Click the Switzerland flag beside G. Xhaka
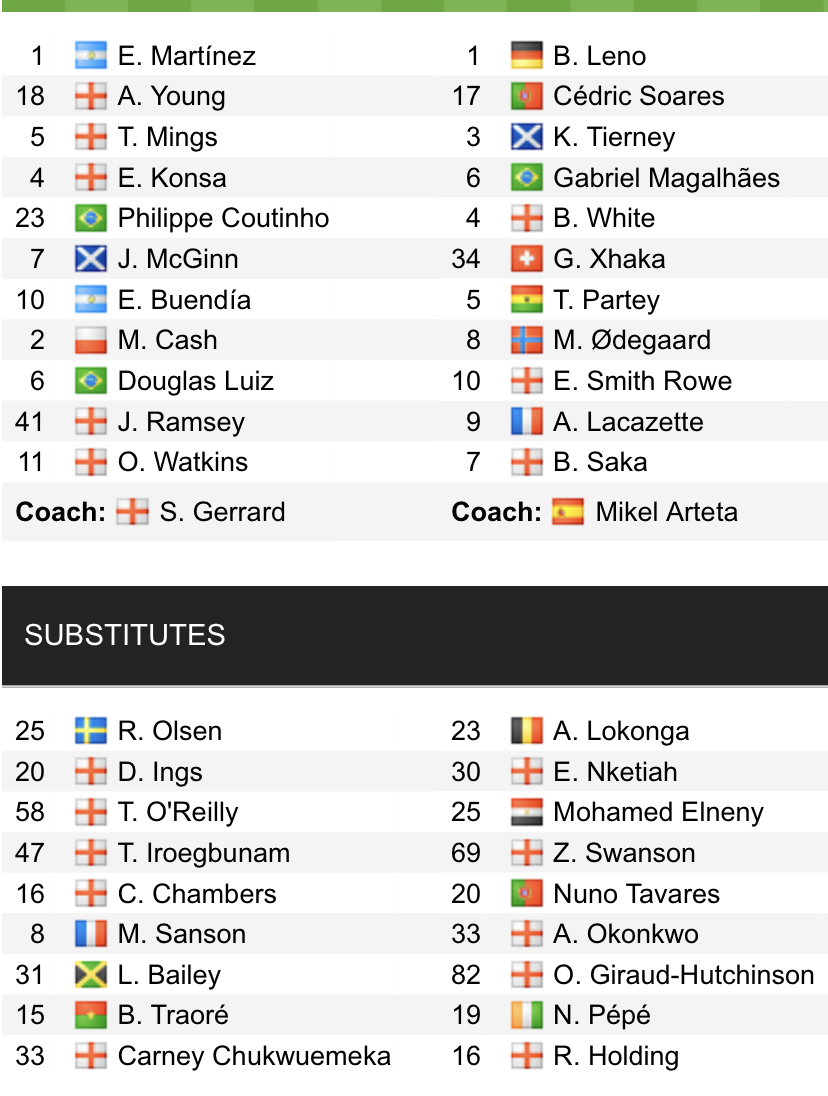 pyautogui.click(x=526, y=259)
